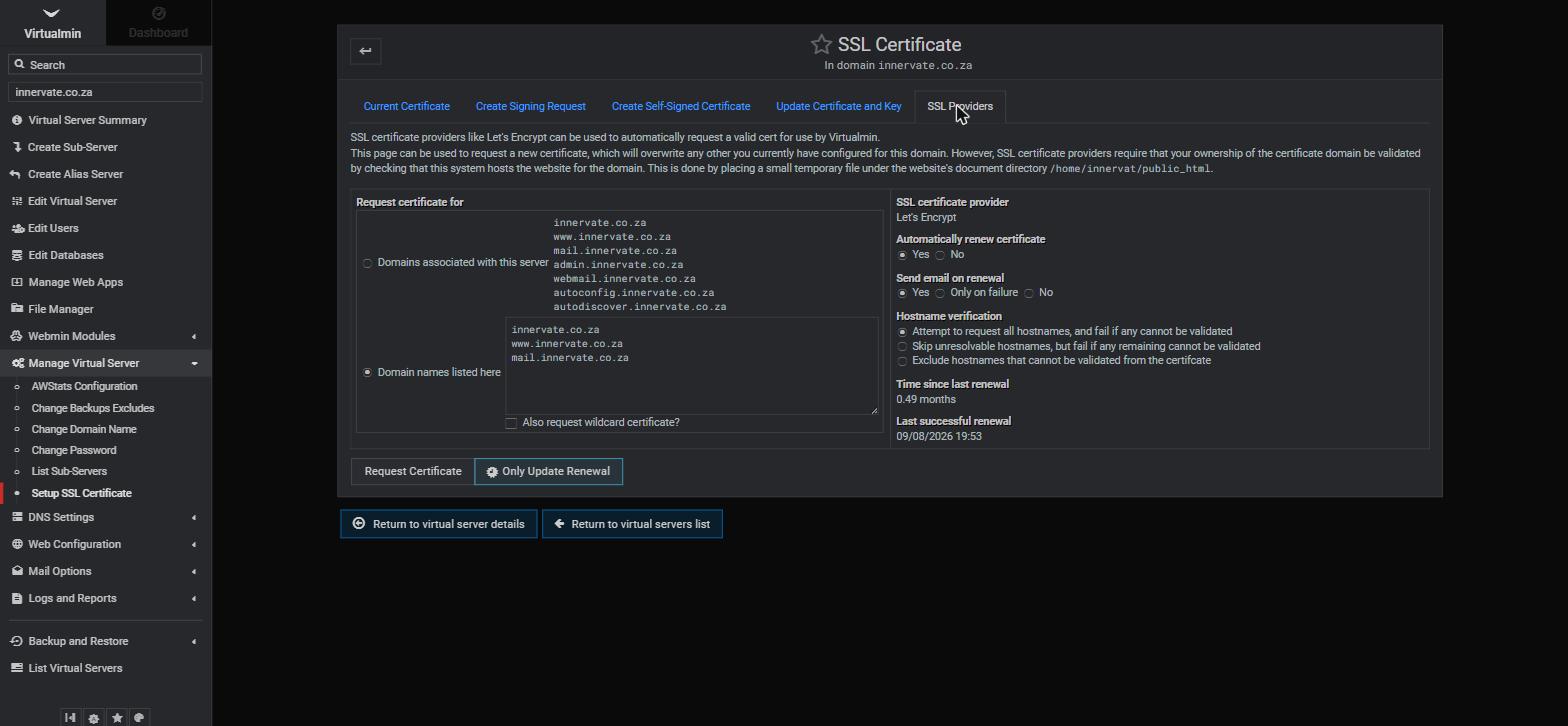This screenshot has width=1568, height=726.
Task: Expand the Webmin Modules menu
Action: click(x=105, y=336)
